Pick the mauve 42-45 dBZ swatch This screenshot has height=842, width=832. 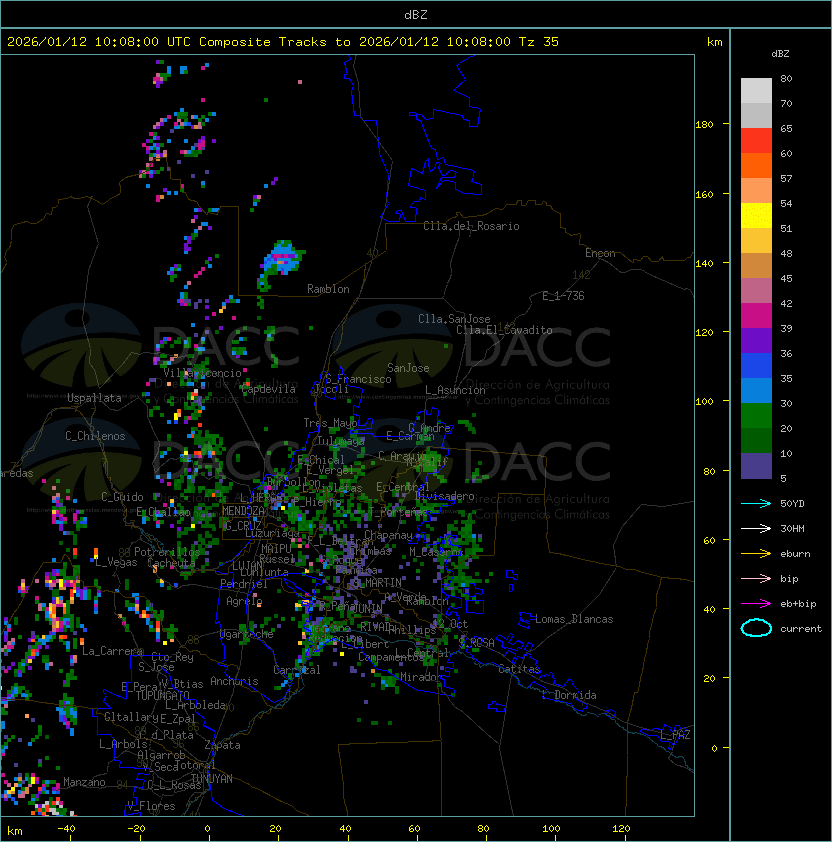pos(756,291)
